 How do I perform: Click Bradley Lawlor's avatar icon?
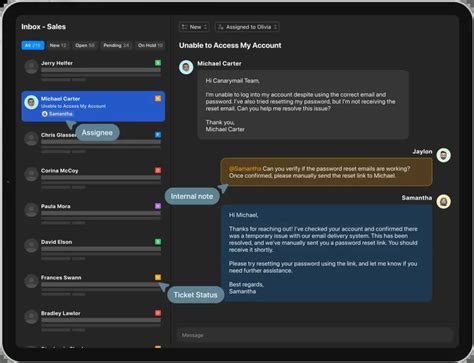[31, 317]
